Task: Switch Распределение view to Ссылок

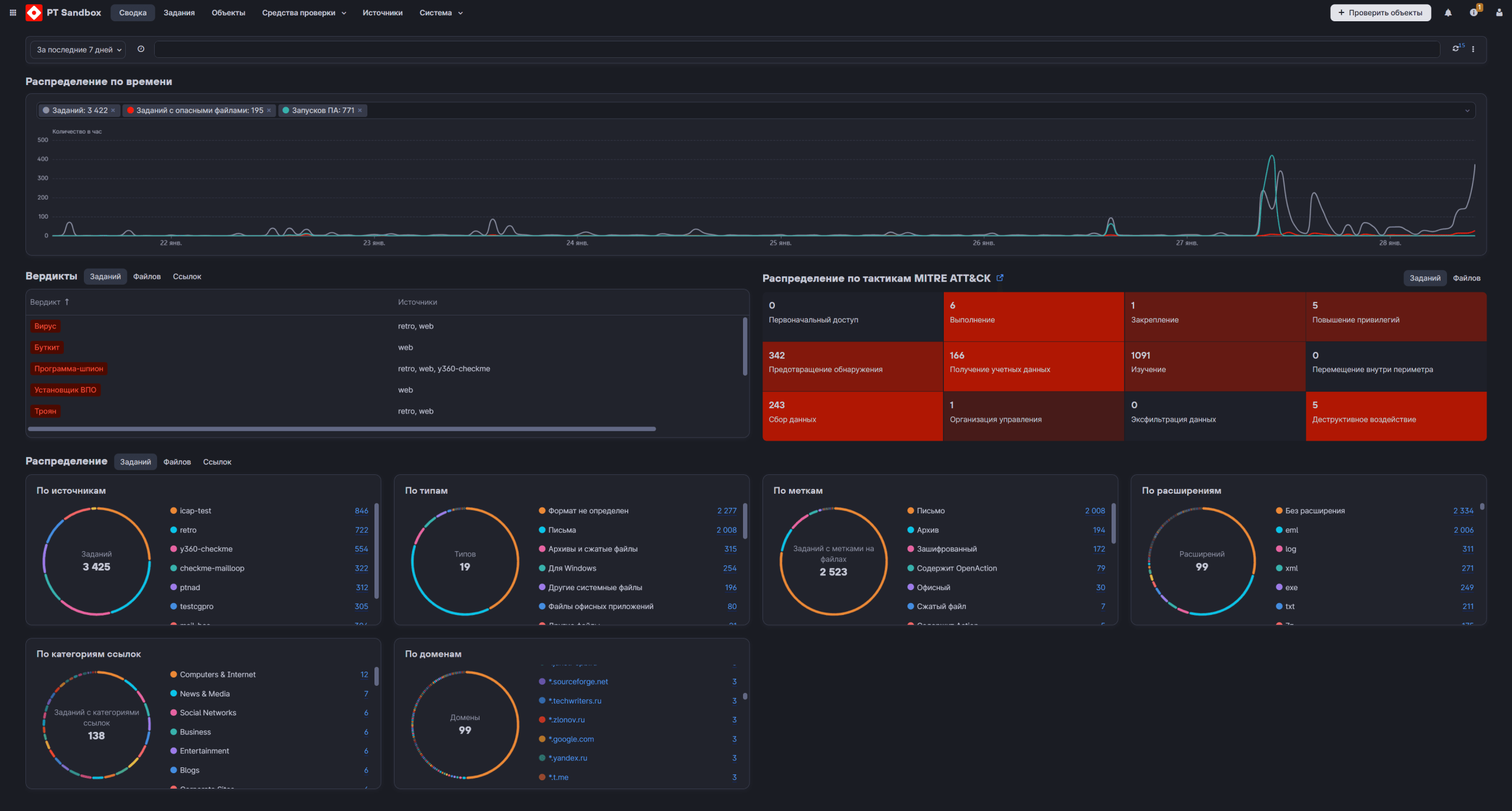Action: click(x=217, y=462)
